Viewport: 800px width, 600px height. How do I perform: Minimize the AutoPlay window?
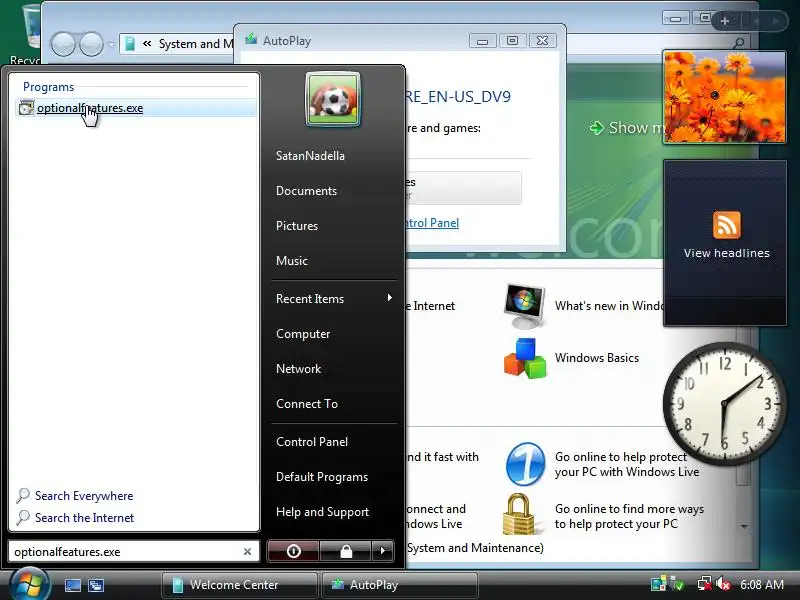point(483,41)
